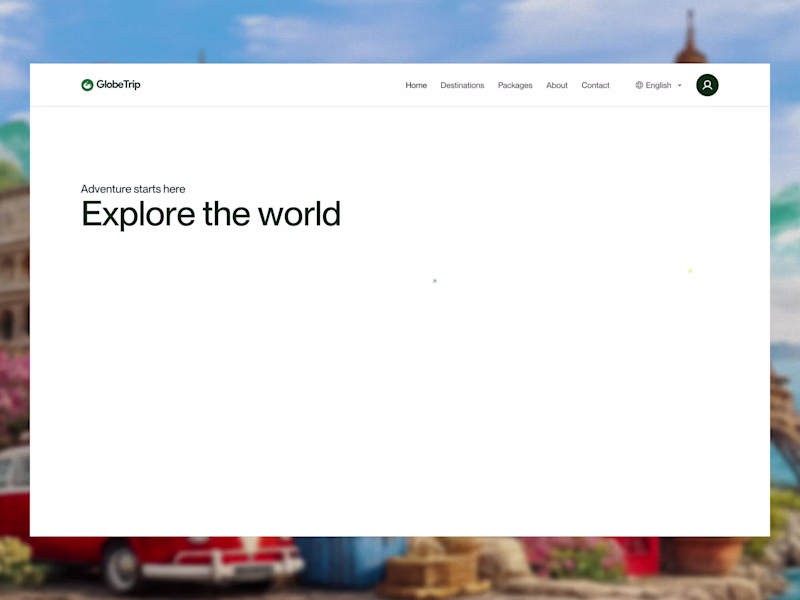
Task: Click the person icon in the dark green circle
Action: (x=707, y=85)
